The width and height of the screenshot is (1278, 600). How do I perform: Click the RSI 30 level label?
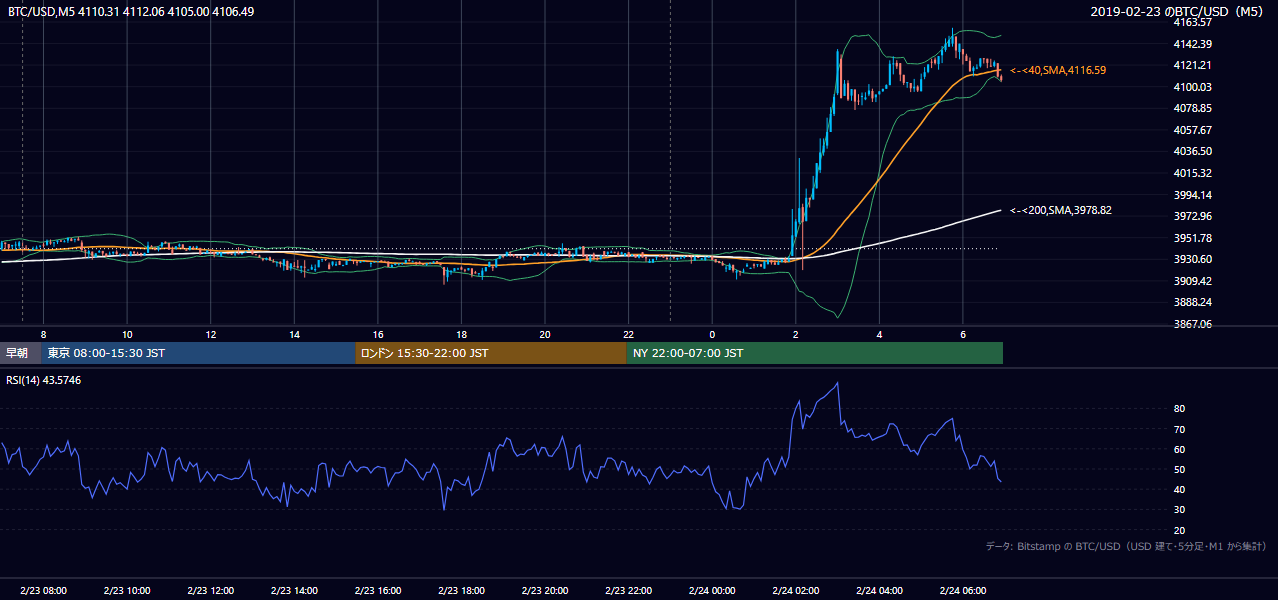click(x=1179, y=510)
